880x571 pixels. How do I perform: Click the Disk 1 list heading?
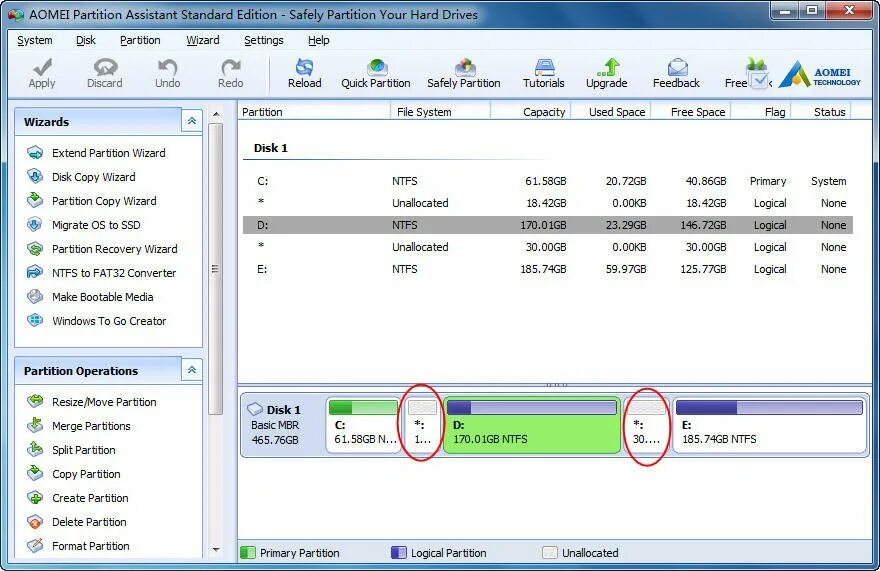pyautogui.click(x=271, y=148)
